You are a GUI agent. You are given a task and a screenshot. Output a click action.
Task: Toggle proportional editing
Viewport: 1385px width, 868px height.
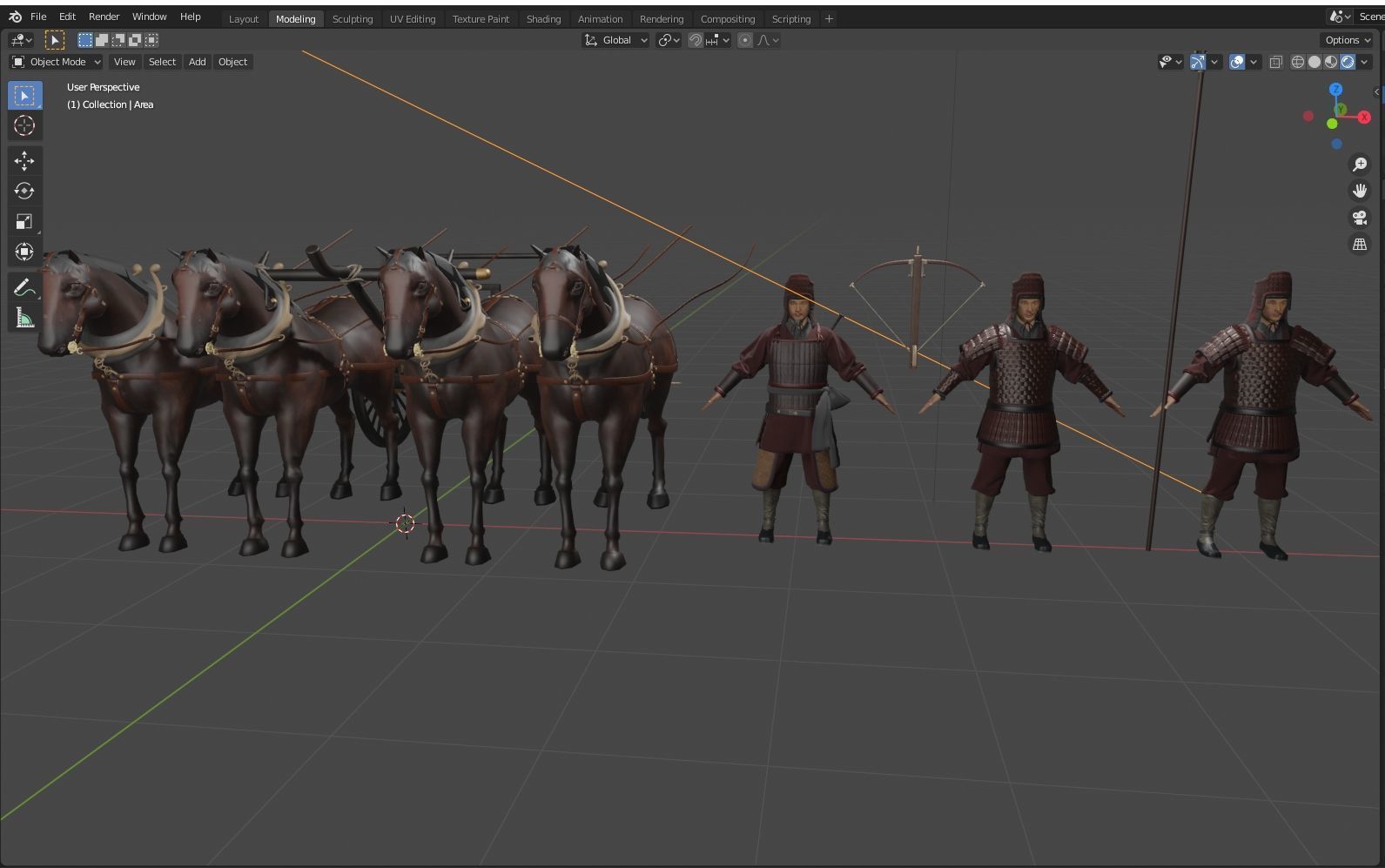click(x=745, y=40)
